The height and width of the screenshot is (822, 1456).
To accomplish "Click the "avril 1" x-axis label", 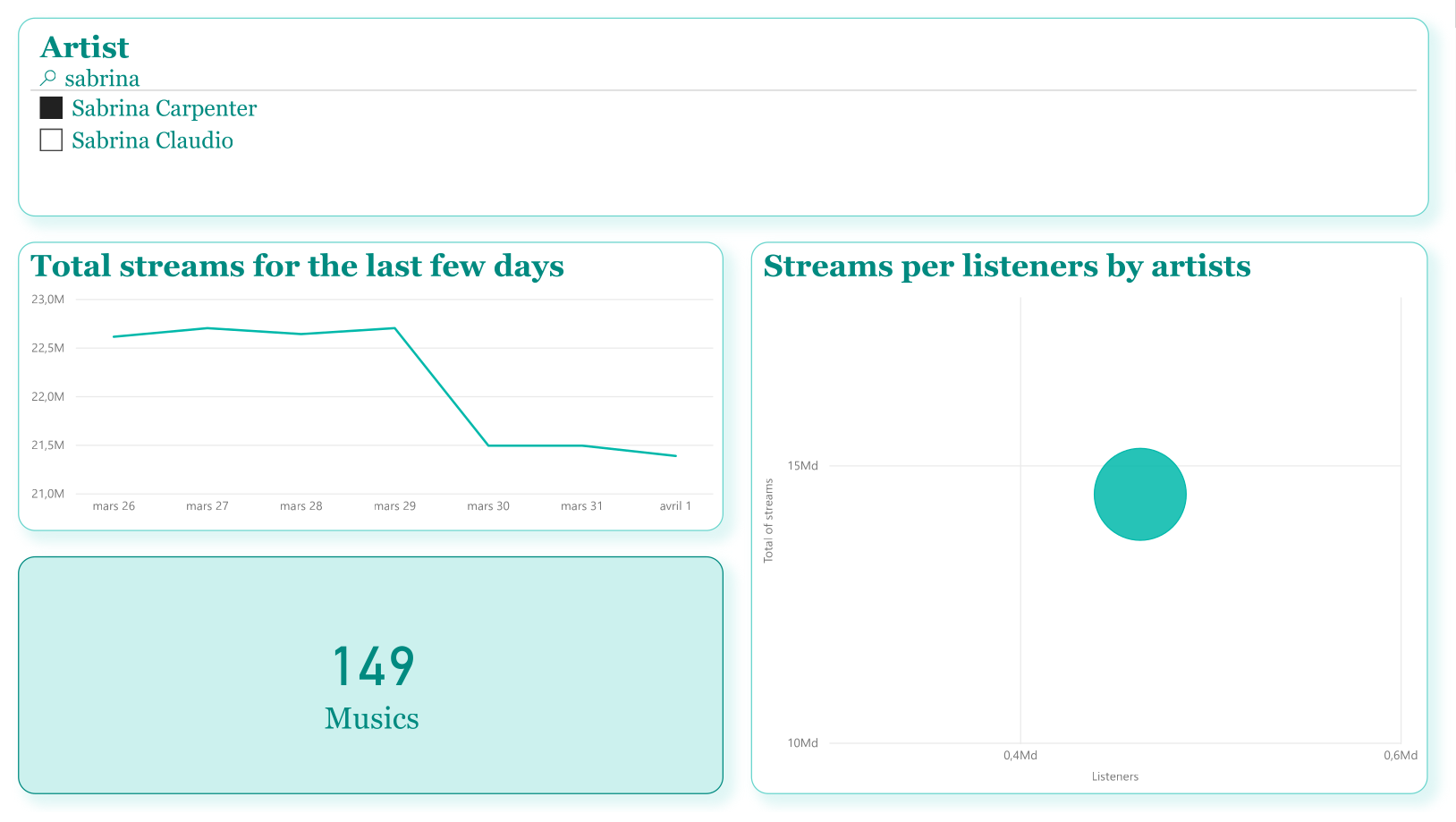I will pyautogui.click(x=675, y=506).
